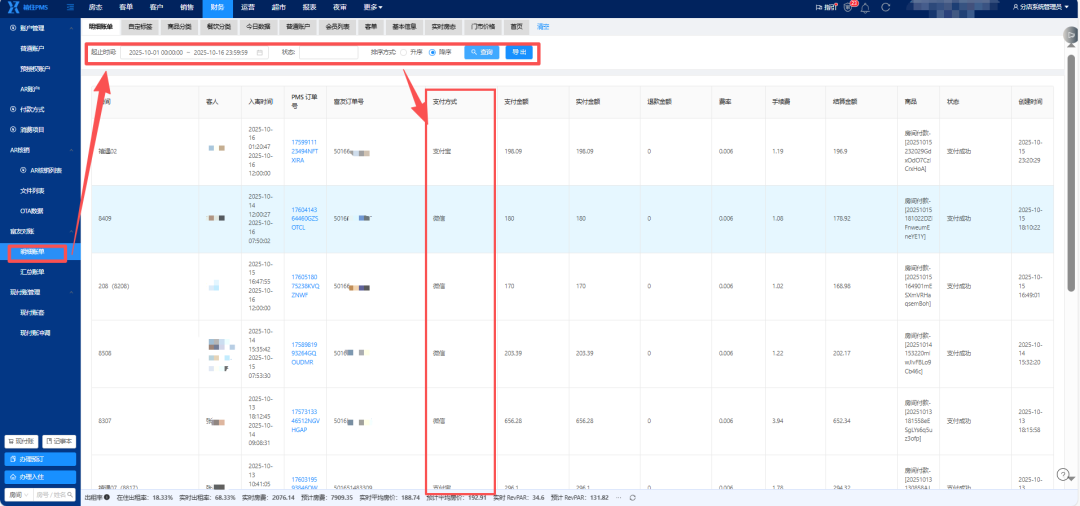This screenshot has height=506, width=1080.
Task: Open 汇总账单 in the sidebar
Action: 33,272
